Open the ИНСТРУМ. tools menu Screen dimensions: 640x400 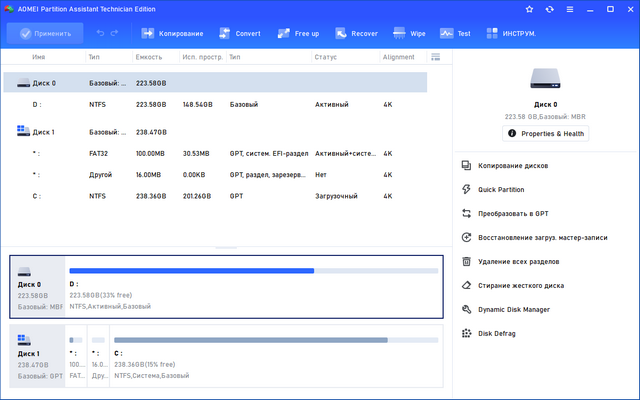click(507, 33)
